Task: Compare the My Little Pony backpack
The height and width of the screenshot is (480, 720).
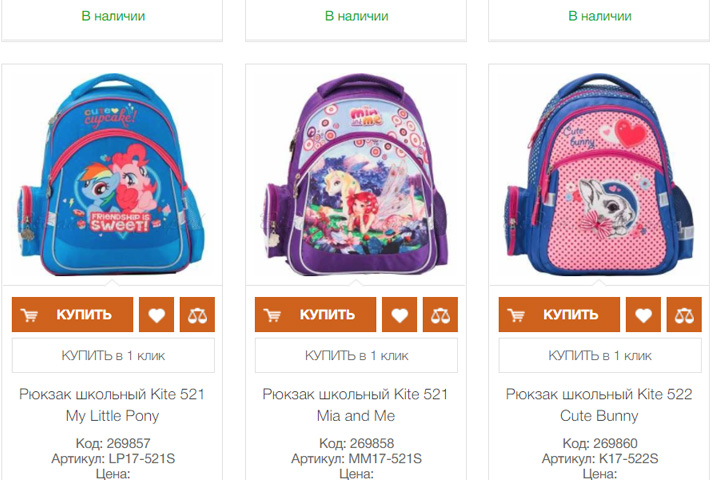Action: pos(197,315)
